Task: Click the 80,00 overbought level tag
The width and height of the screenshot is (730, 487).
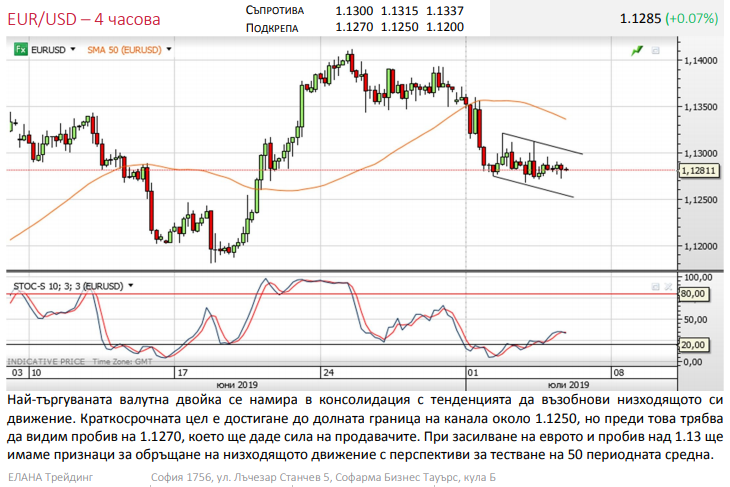Action: pos(693,294)
